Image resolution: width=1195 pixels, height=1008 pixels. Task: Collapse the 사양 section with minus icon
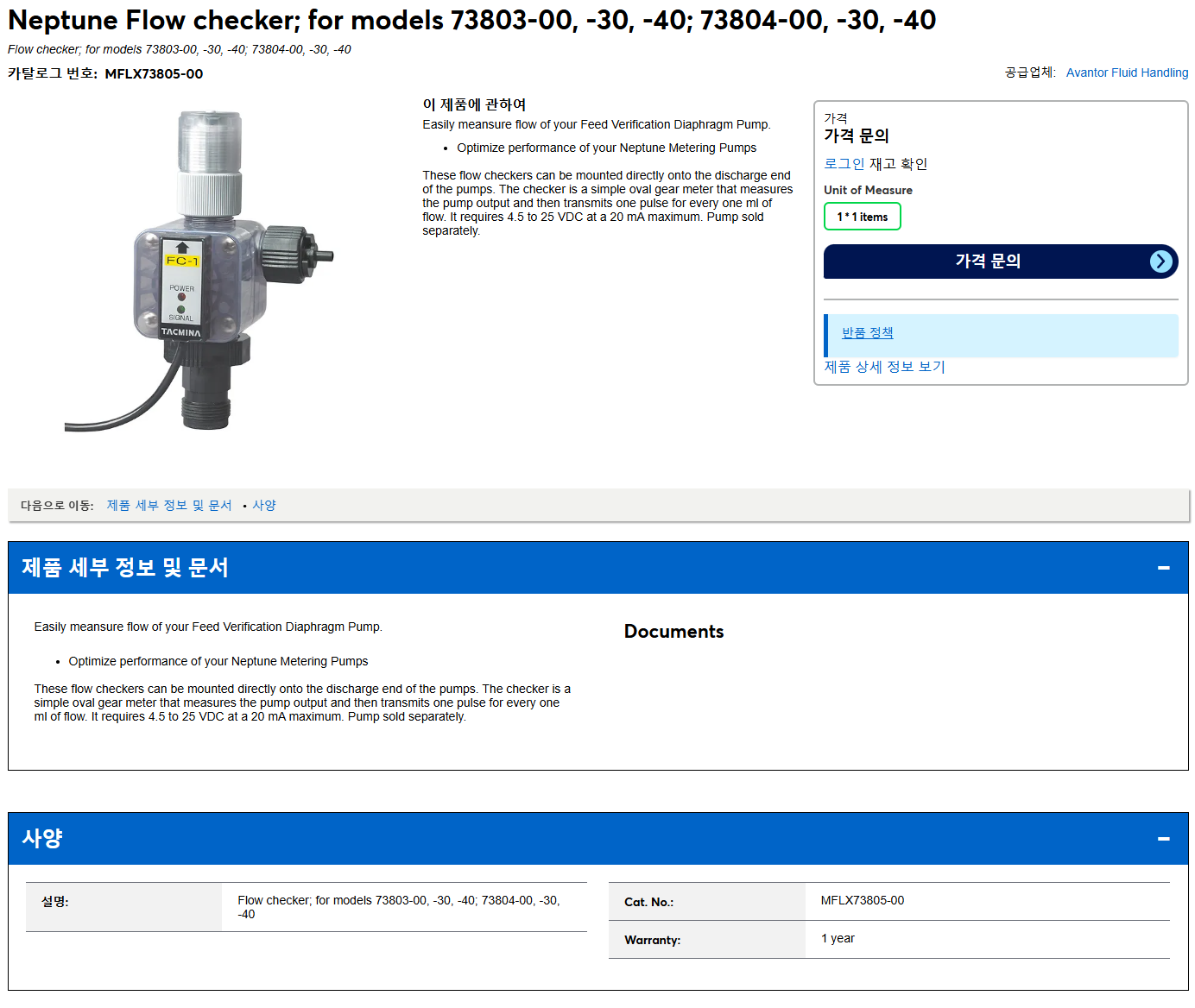click(x=1163, y=839)
